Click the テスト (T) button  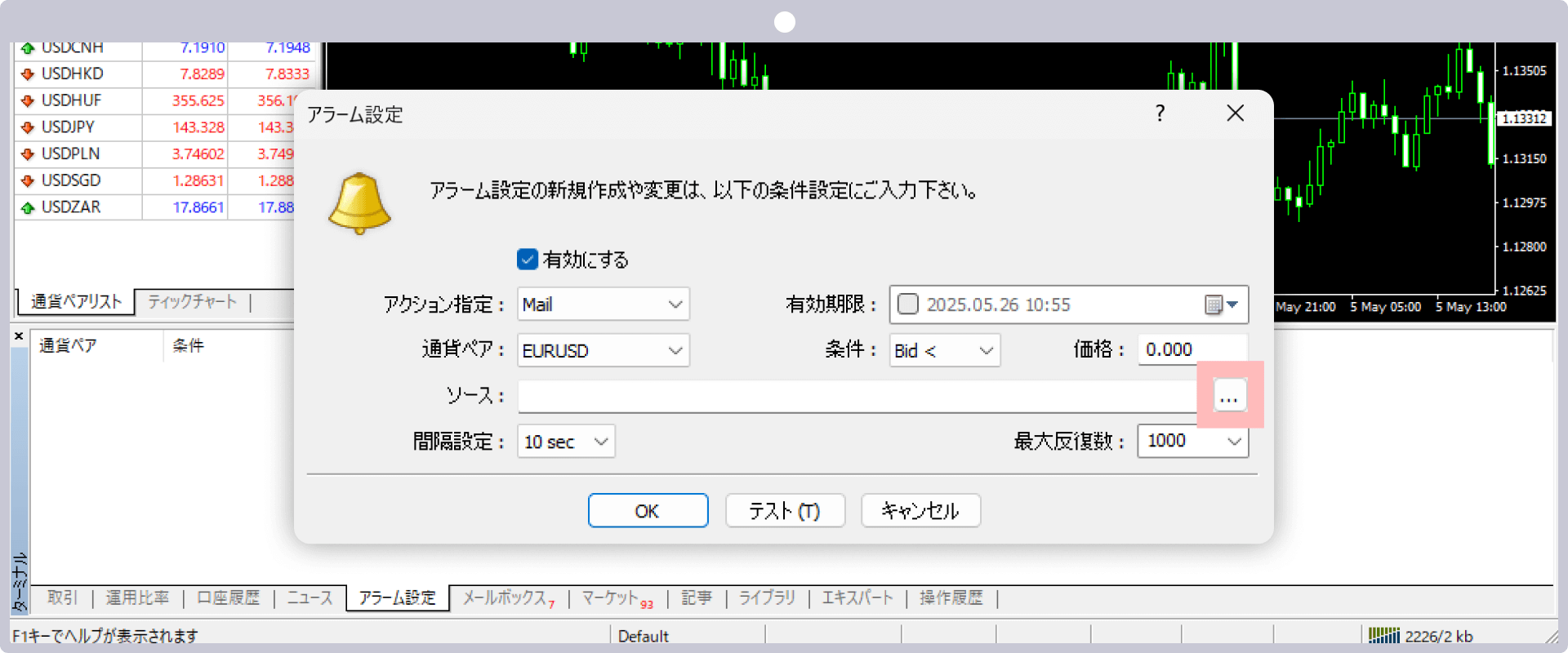[784, 511]
